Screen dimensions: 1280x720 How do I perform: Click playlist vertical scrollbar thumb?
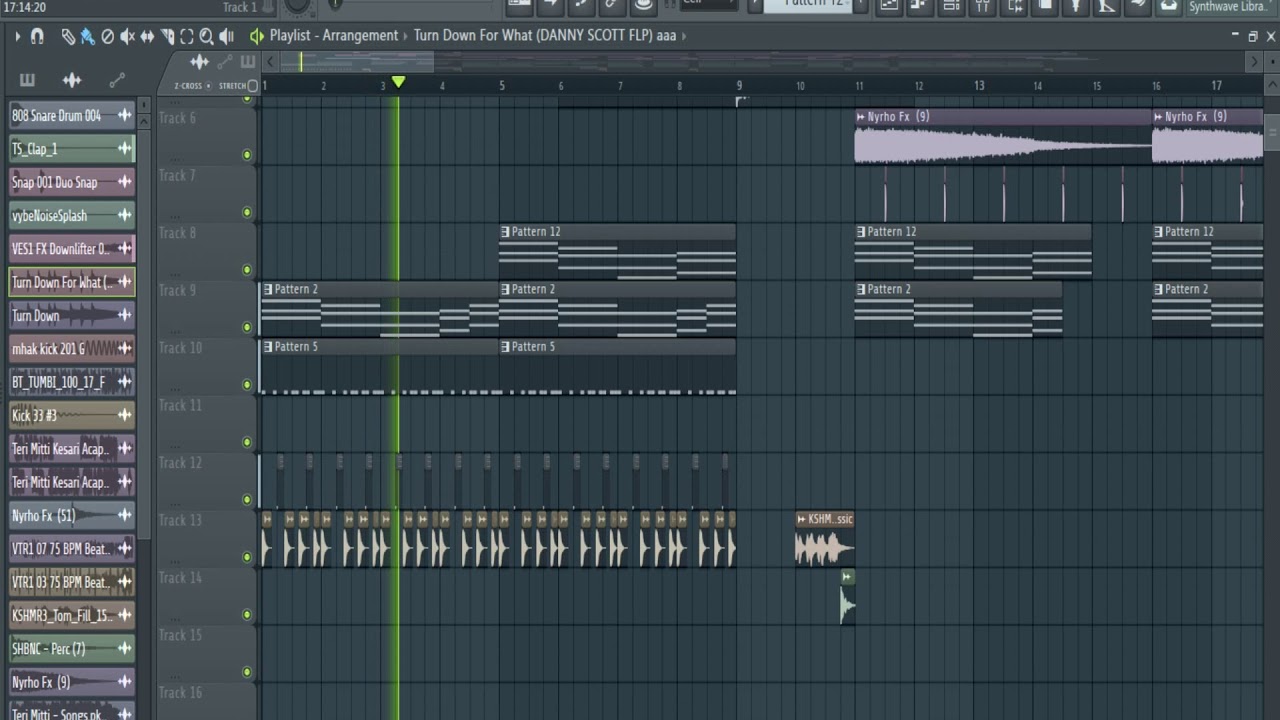click(1271, 130)
